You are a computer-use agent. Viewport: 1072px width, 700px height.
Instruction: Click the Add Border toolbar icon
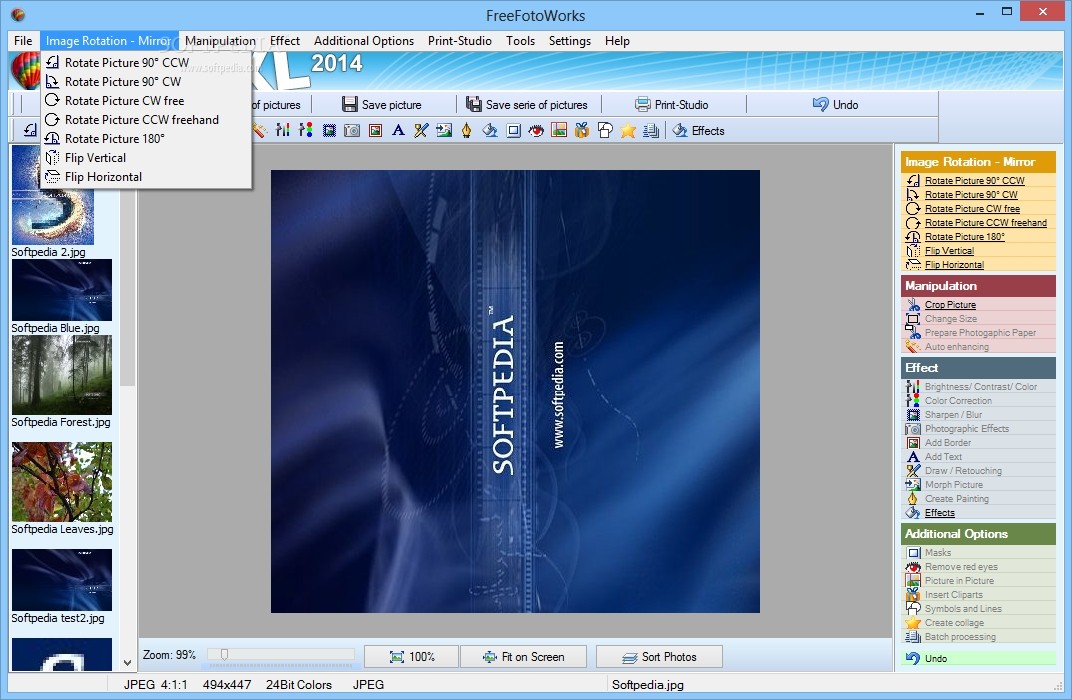tap(375, 130)
